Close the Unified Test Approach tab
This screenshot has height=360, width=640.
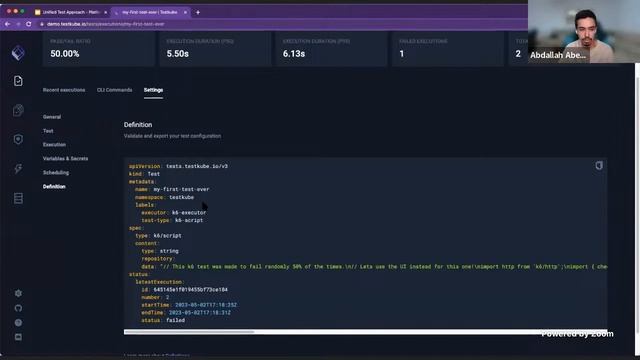[x=106, y=12]
